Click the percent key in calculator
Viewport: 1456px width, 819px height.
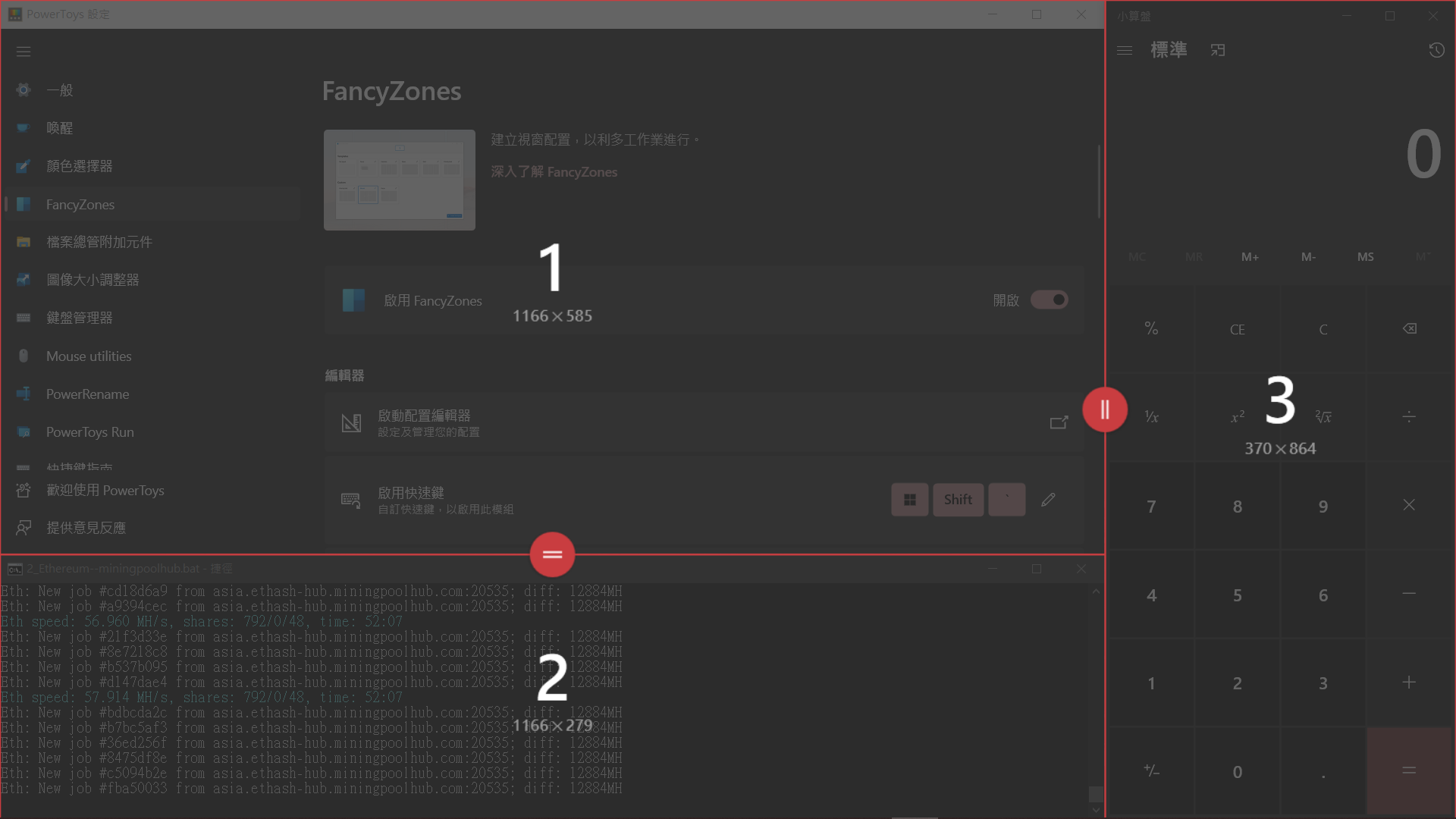pyautogui.click(x=1151, y=328)
